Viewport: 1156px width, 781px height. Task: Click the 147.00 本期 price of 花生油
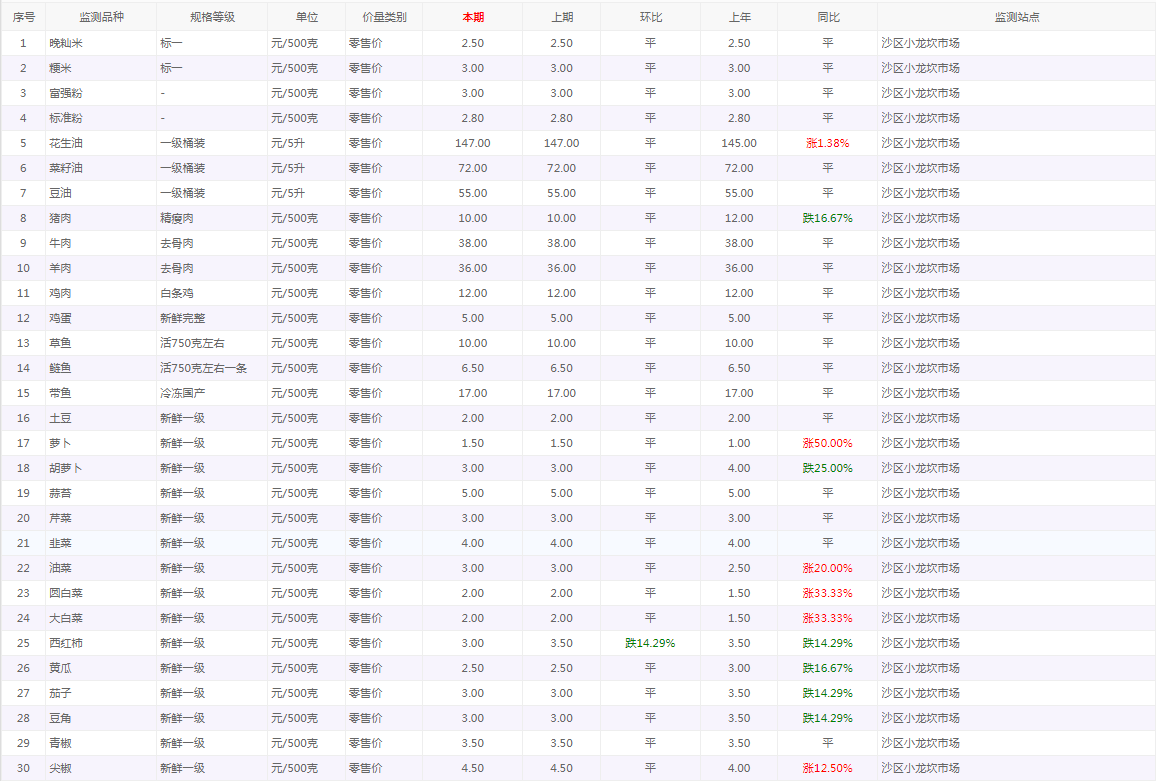click(473, 144)
